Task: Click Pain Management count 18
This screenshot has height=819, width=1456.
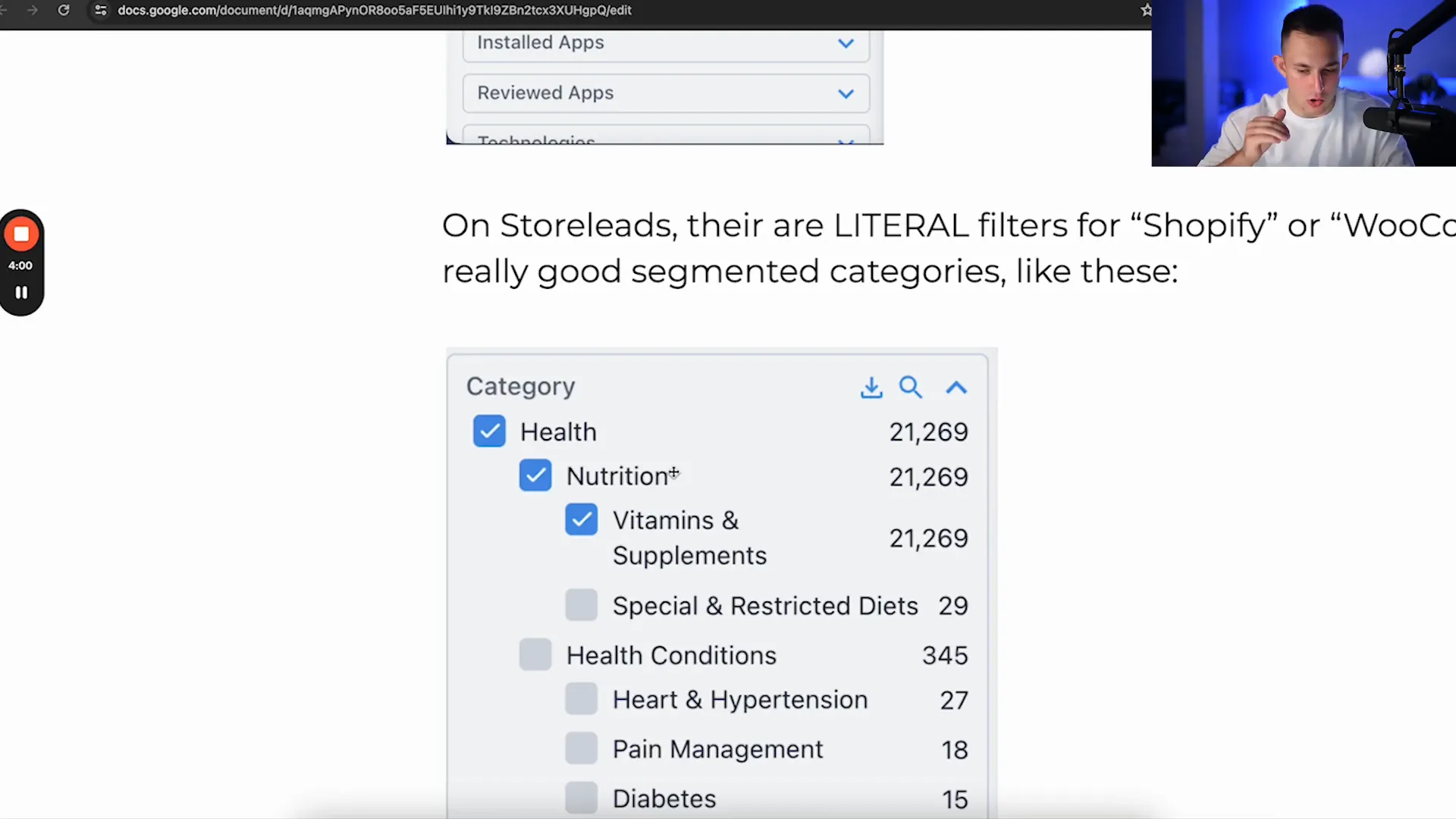Action: (955, 750)
